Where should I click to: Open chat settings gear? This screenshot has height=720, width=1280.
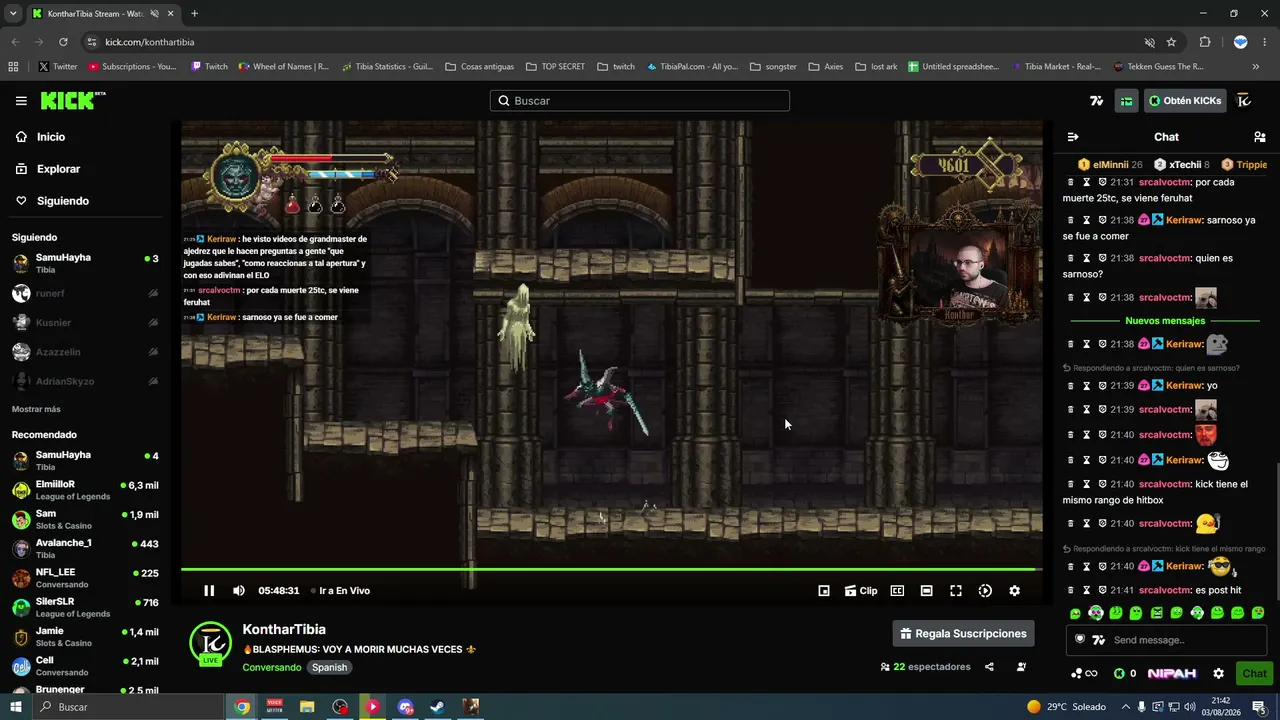pos(1218,674)
